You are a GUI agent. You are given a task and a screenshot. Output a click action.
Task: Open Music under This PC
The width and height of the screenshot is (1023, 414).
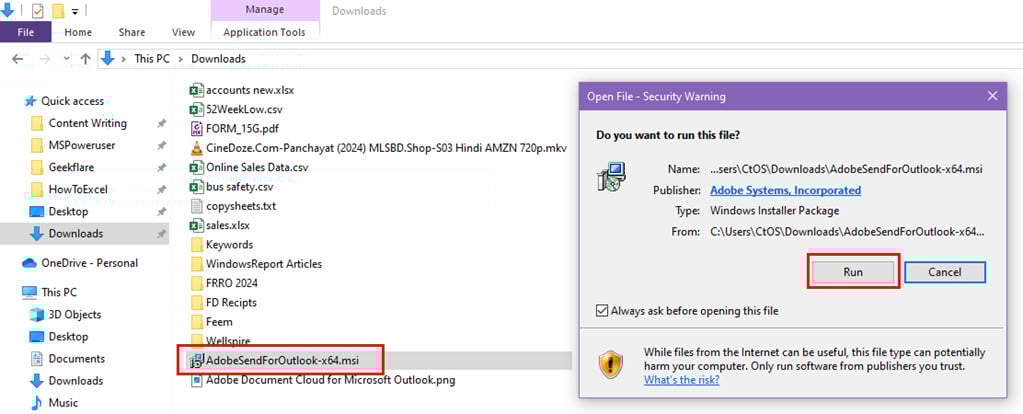pyautogui.click(x=63, y=403)
